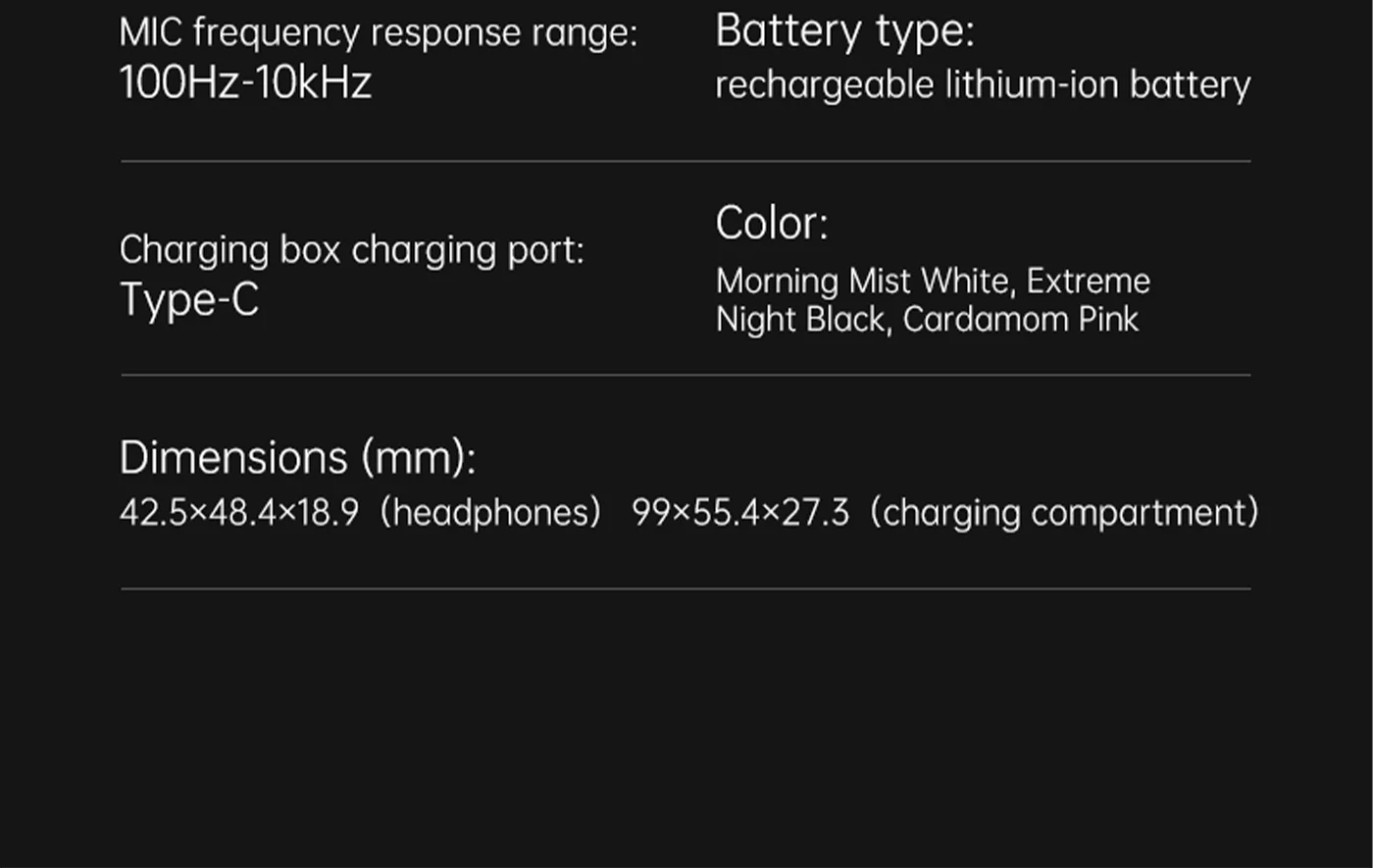Image resolution: width=1373 pixels, height=868 pixels.
Task: Click the MIC frequency response range label
Action: (378, 33)
